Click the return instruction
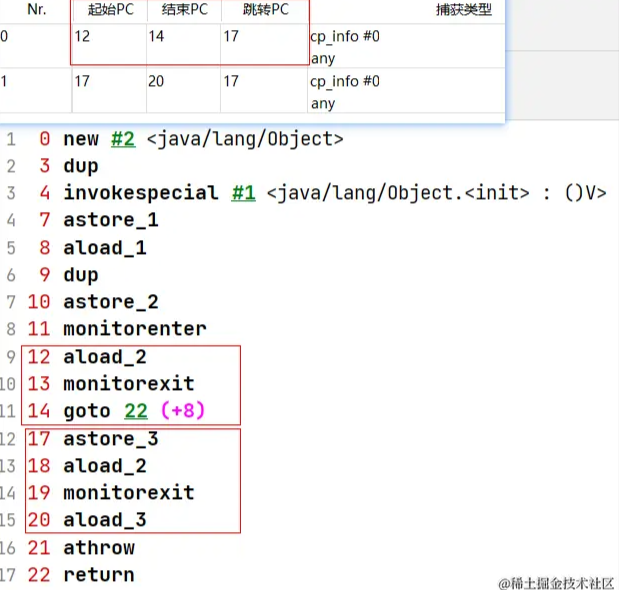Image resolution: width=619 pixels, height=590 pixels. 99,575
